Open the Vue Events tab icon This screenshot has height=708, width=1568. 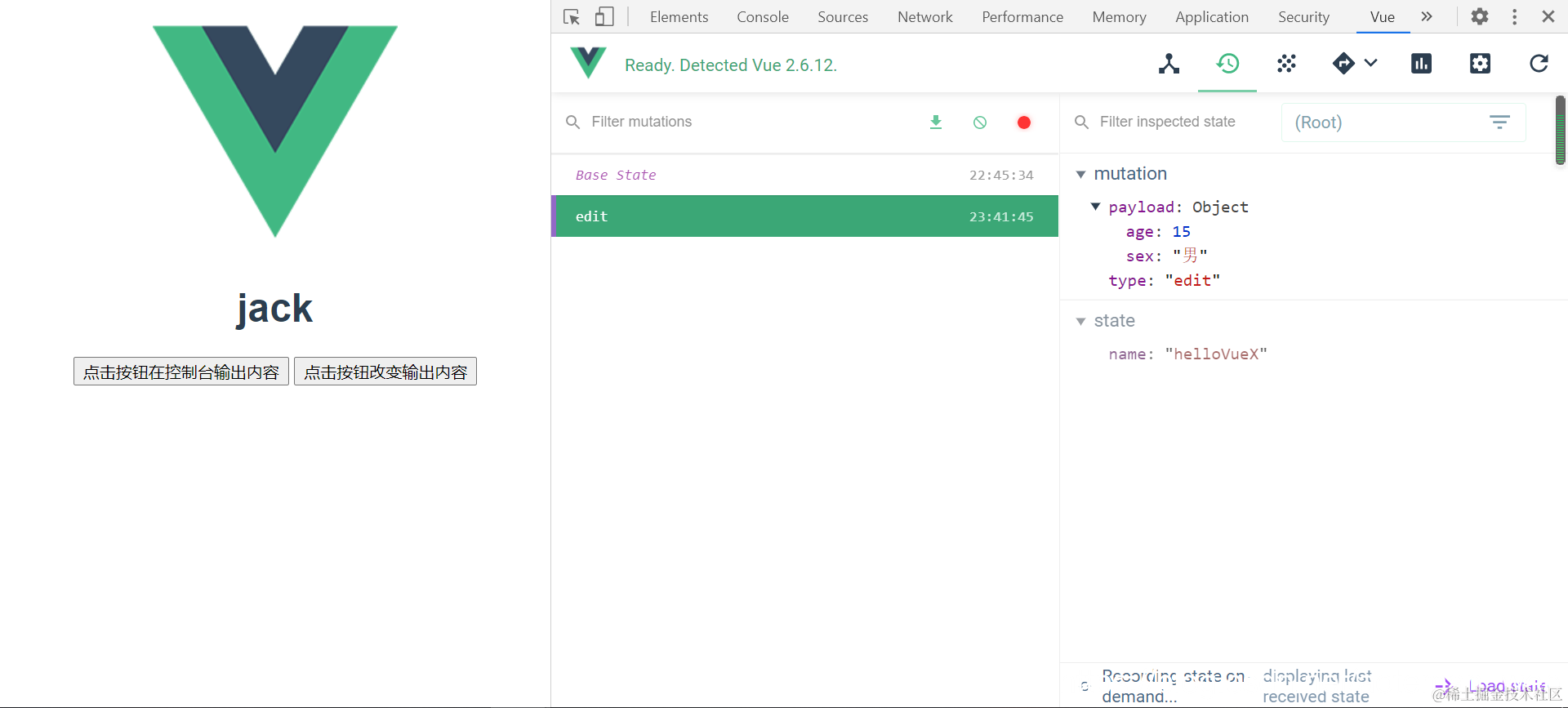click(1286, 64)
